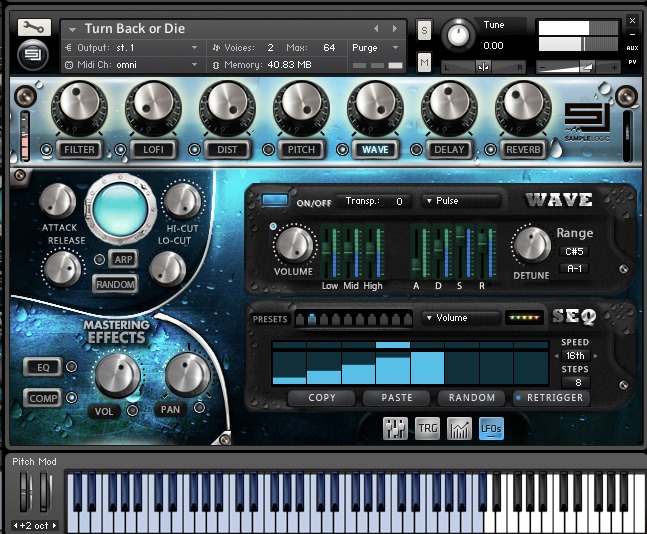The image size is (647, 534).
Task: Open the LFOs page icon
Action: pos(491,428)
